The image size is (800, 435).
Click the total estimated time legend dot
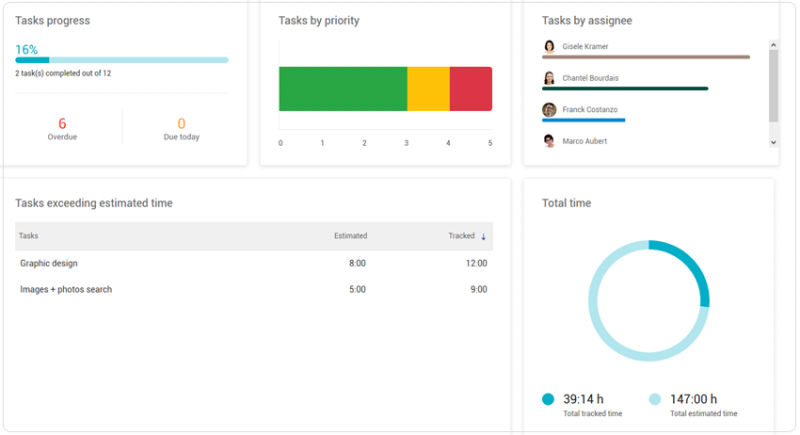click(x=655, y=399)
